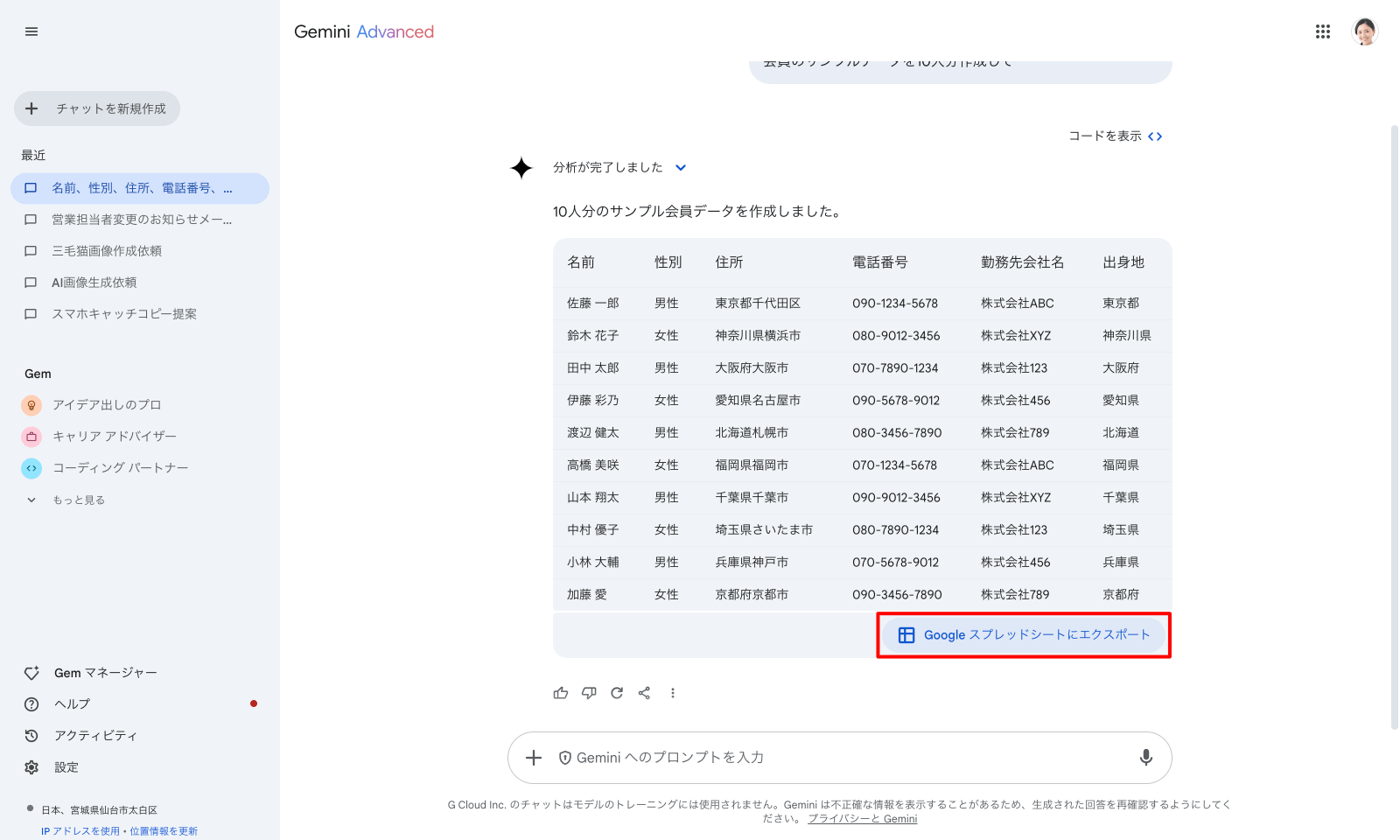The image size is (1400, 840).
Task: Click the 住所 column header
Action: [x=729, y=262]
